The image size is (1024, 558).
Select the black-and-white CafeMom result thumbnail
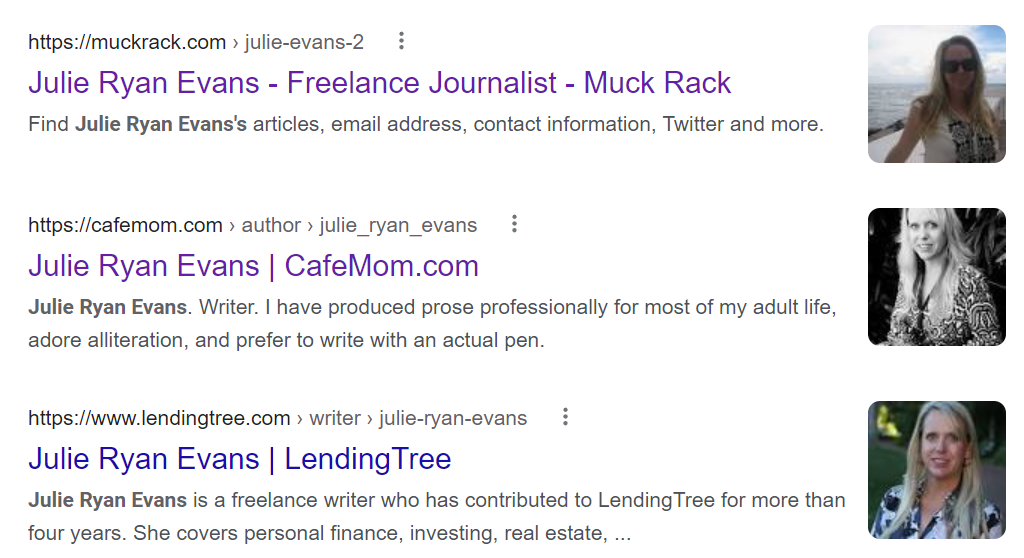pos(936,277)
